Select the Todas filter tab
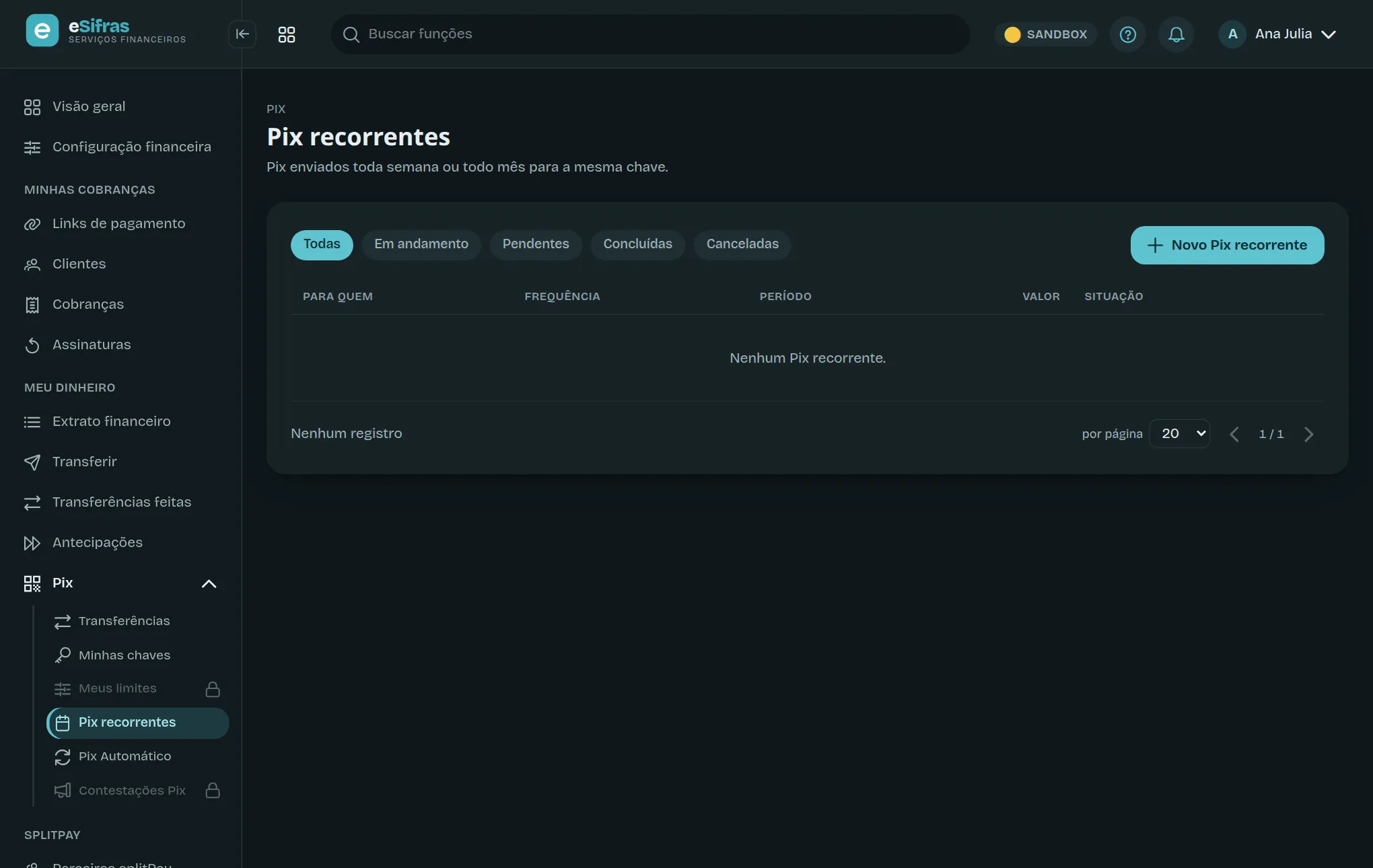Viewport: 1373px width, 868px height. (x=322, y=245)
